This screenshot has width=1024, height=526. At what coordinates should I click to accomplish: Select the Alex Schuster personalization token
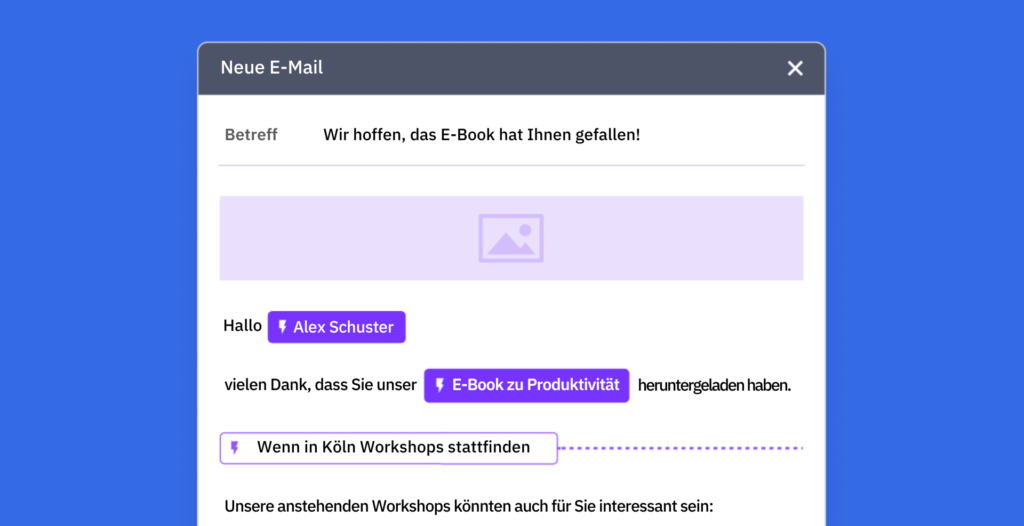pyautogui.click(x=336, y=327)
